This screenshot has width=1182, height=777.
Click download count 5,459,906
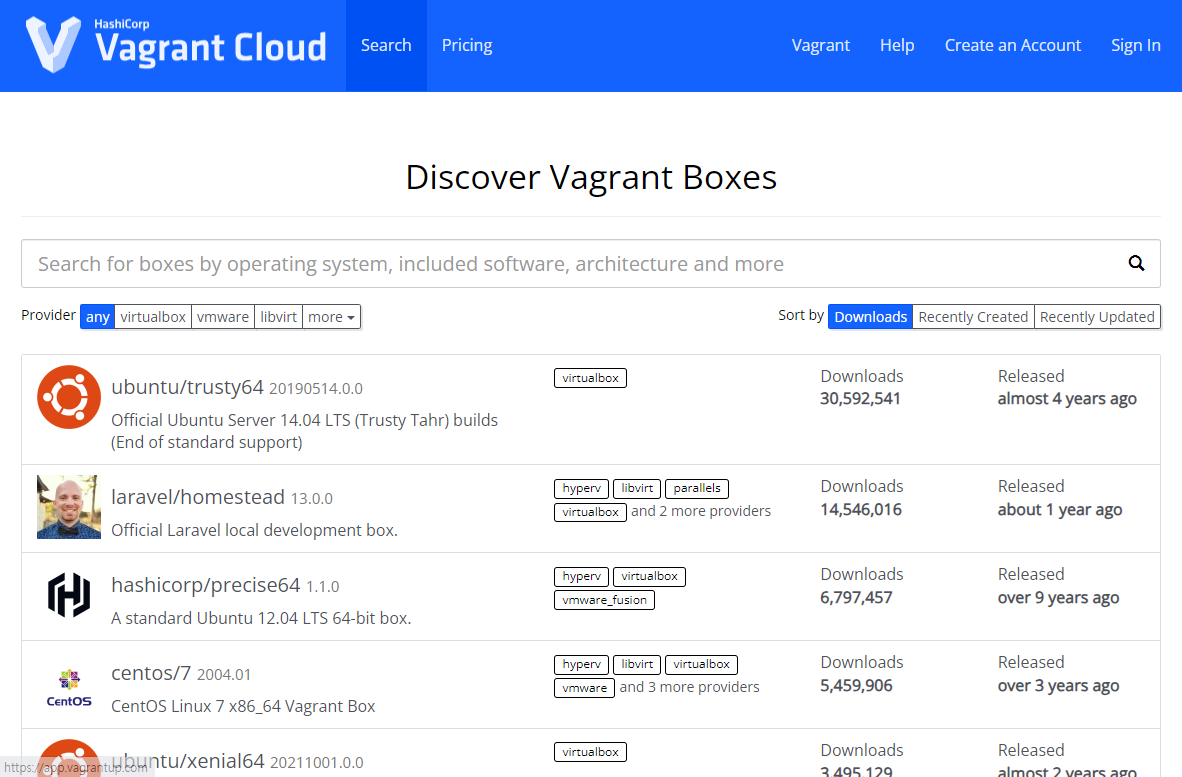856,686
